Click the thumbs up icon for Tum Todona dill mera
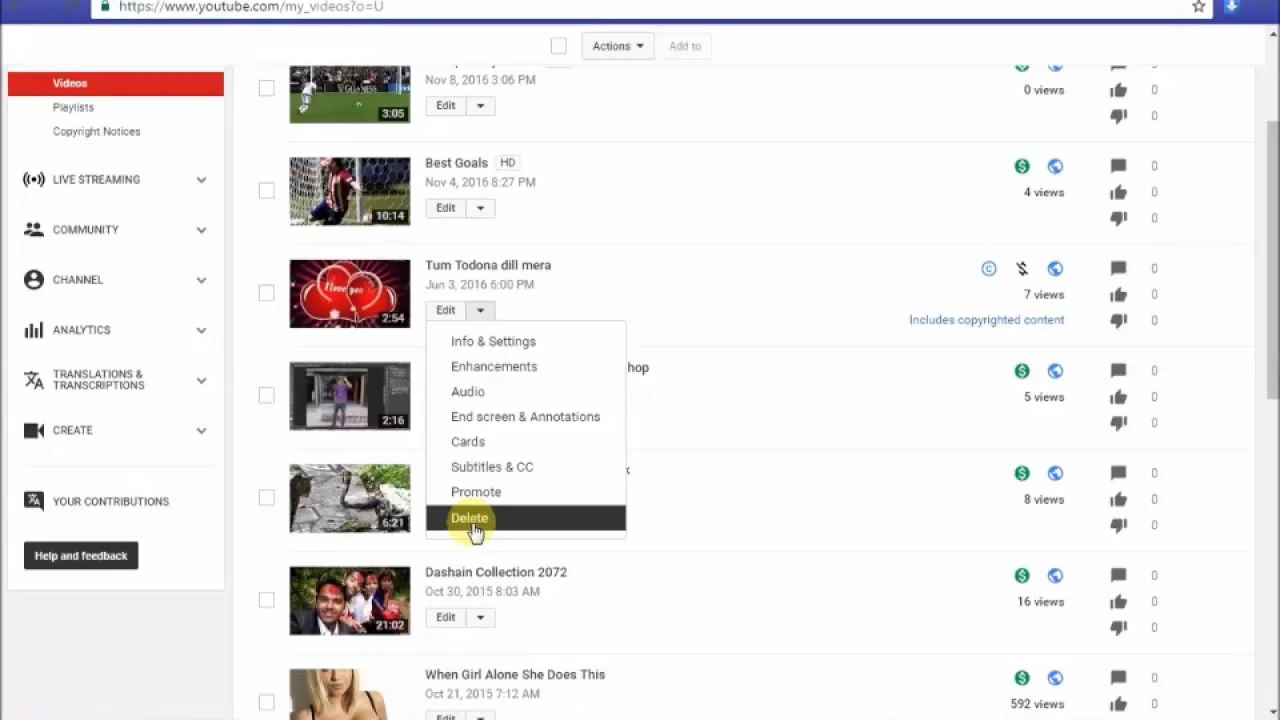Viewport: 1280px width, 720px height. pos(1118,294)
